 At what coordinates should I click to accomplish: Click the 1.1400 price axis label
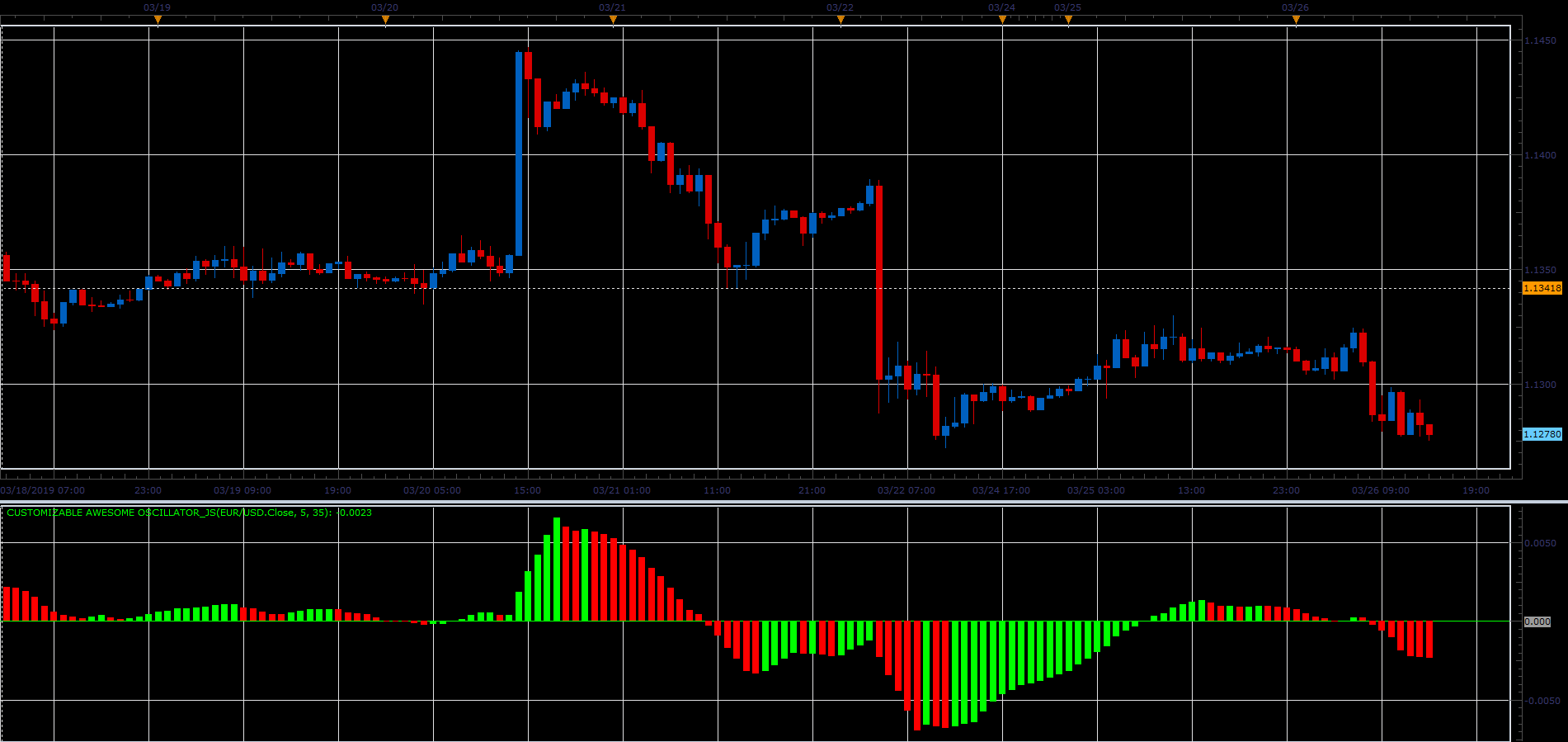point(1540,155)
